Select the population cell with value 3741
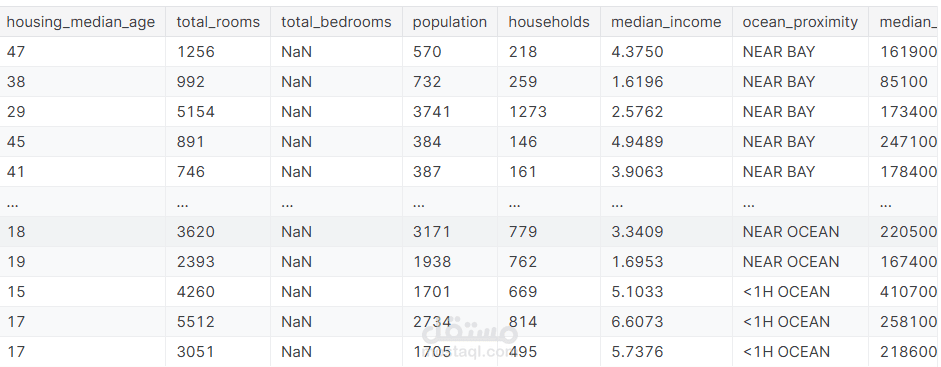This screenshot has width=941, height=367. 431,112
